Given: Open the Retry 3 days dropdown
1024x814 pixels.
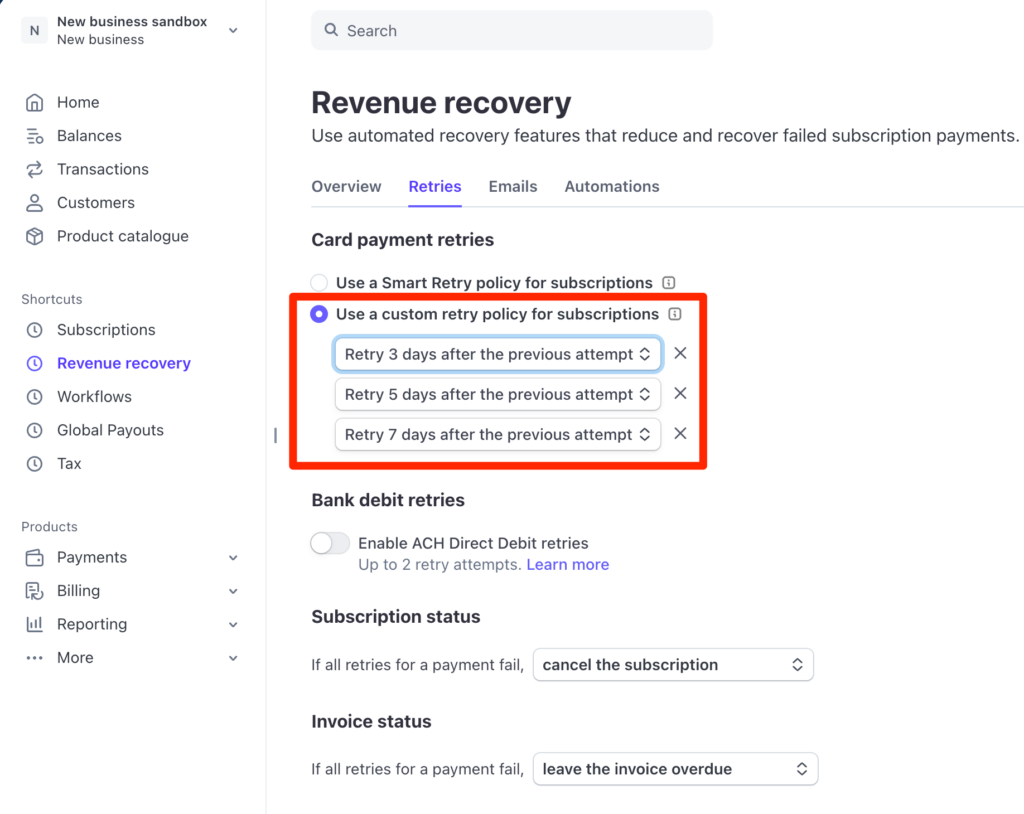Looking at the screenshot, I should [x=497, y=354].
